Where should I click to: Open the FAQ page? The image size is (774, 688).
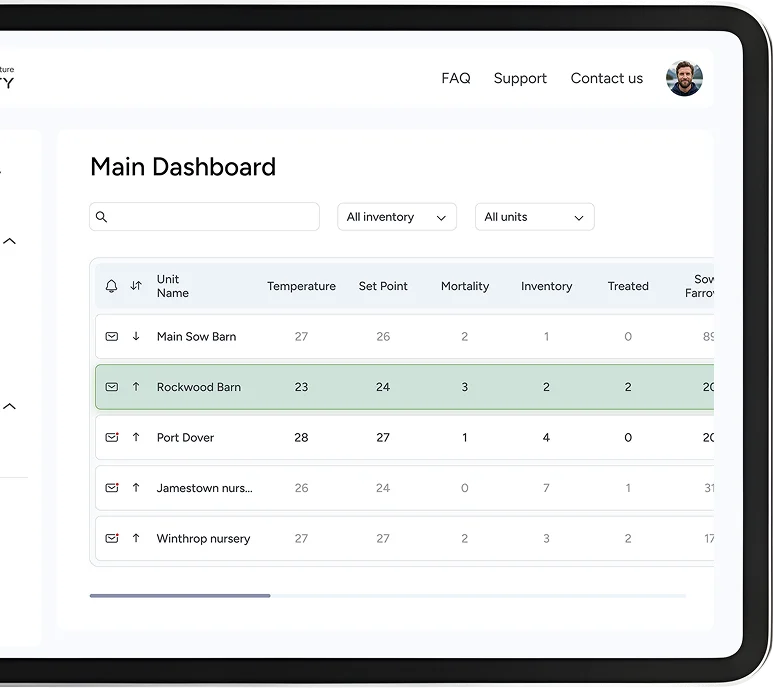456,78
